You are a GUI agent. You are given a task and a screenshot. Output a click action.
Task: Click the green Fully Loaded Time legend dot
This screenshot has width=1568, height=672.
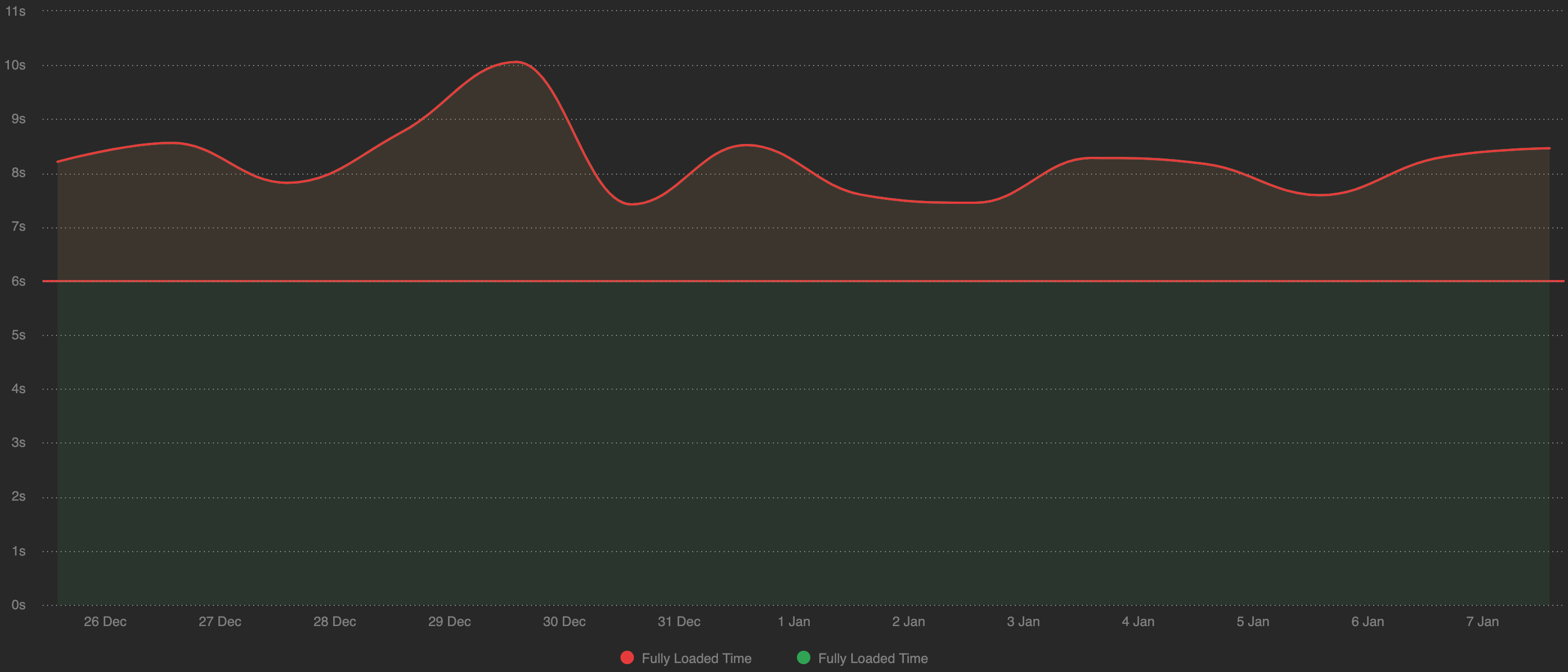pyautogui.click(x=804, y=657)
